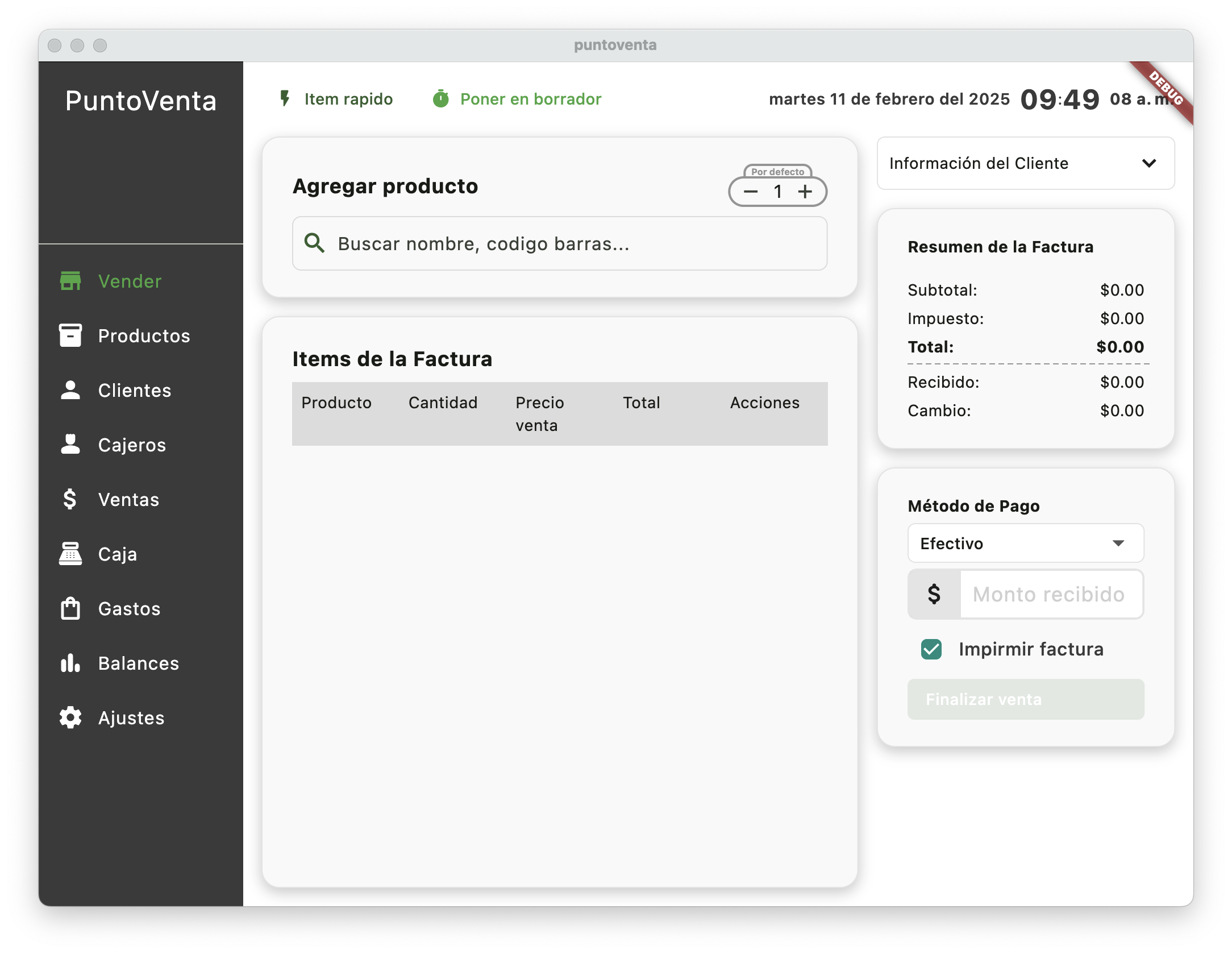Image resolution: width=1232 pixels, height=954 pixels.
Task: Click the Clientes person icon
Action: click(70, 390)
